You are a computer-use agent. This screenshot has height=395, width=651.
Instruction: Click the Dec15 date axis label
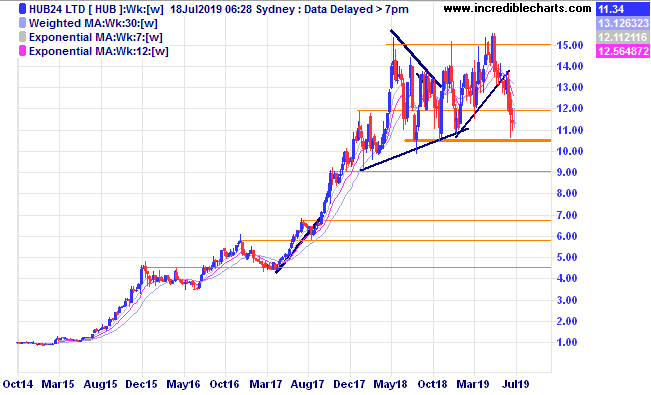tap(142, 384)
